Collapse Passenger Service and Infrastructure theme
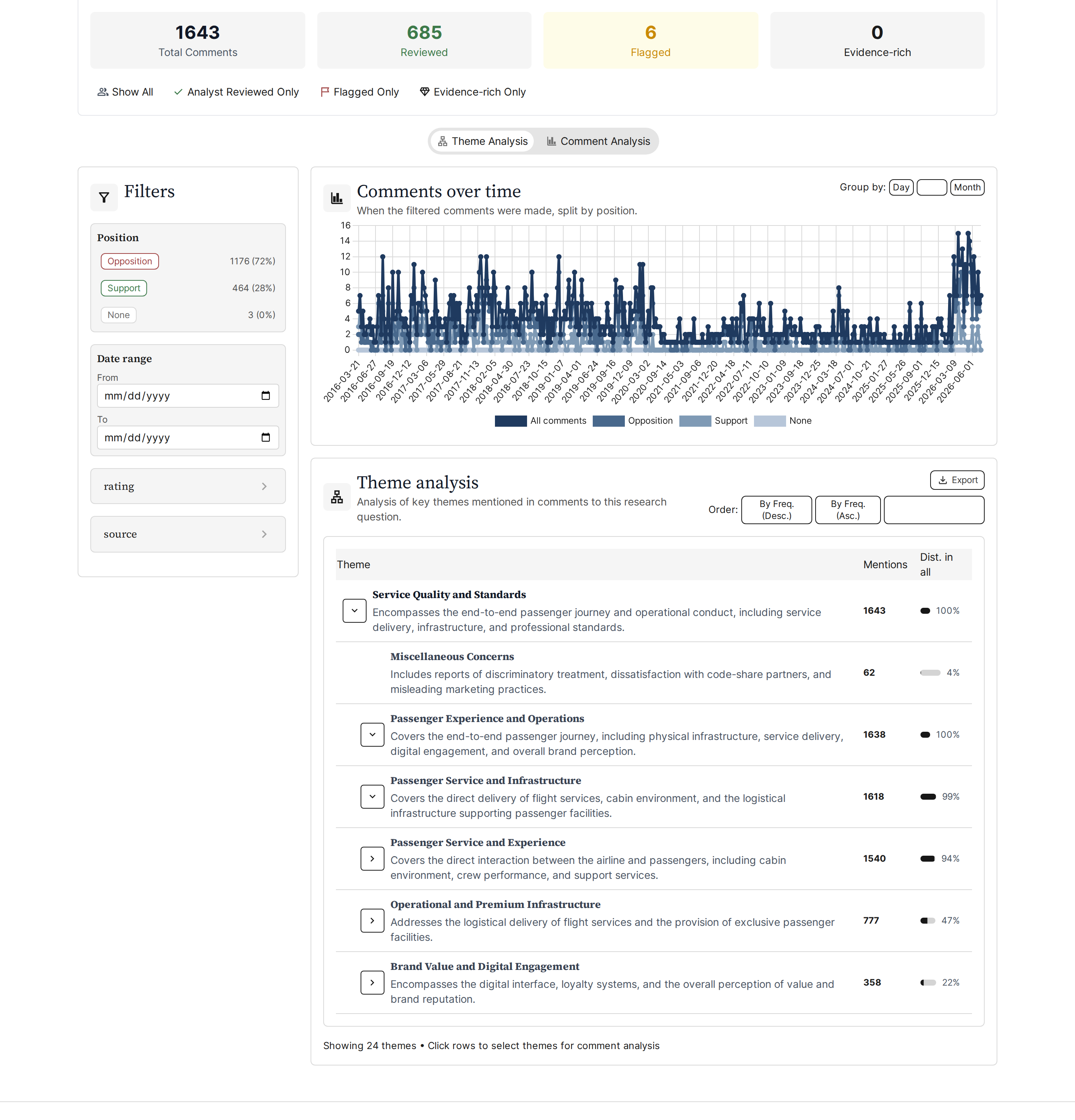The image size is (1075, 1120). click(x=372, y=797)
